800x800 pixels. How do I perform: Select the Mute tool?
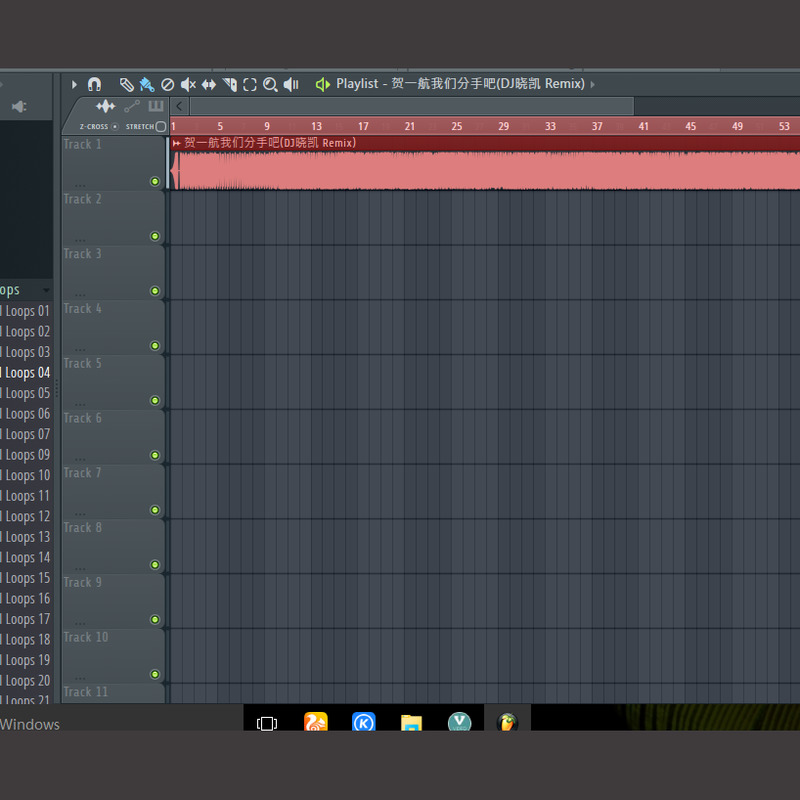coord(188,85)
